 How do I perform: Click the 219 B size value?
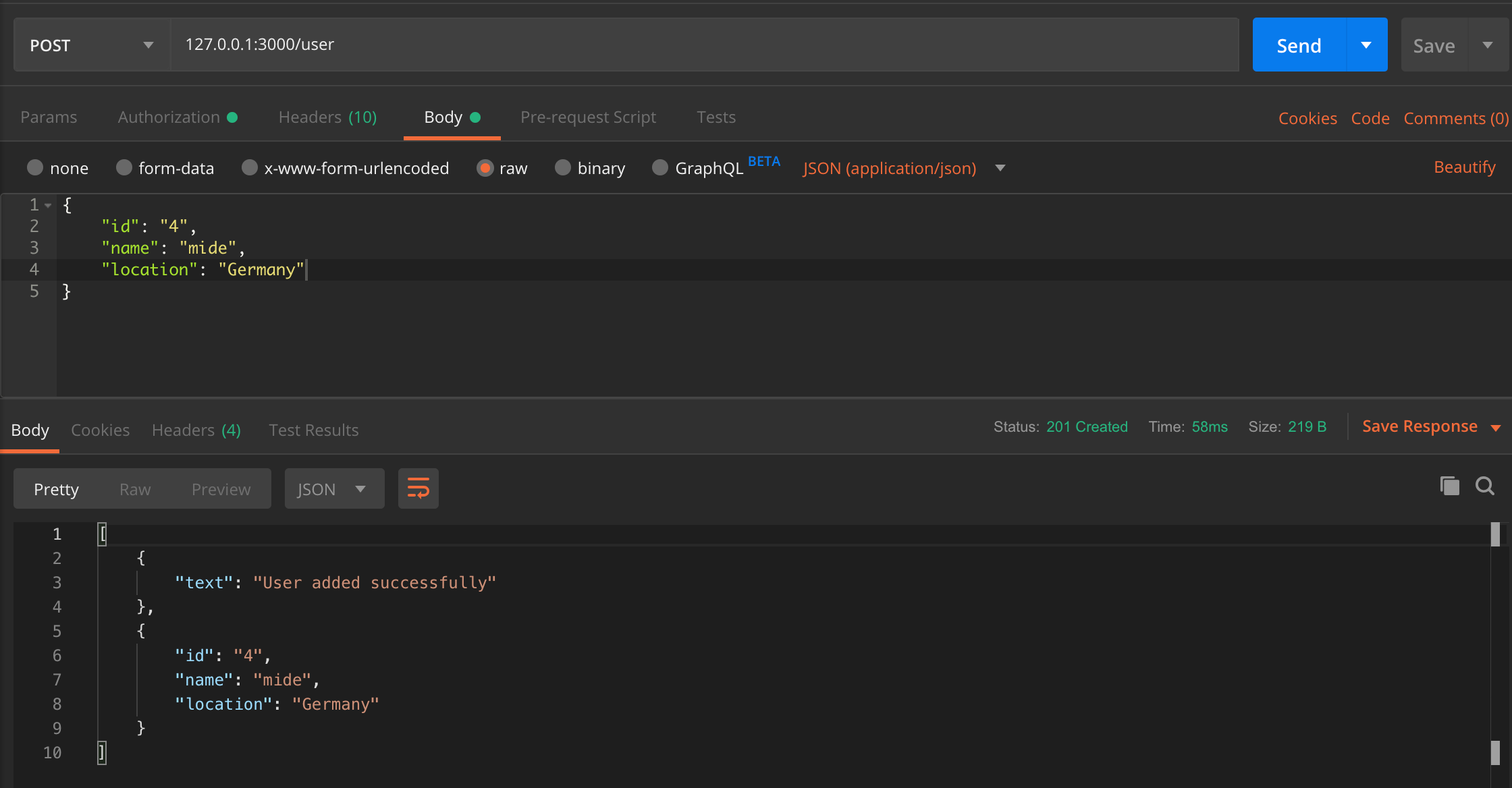tap(1307, 426)
